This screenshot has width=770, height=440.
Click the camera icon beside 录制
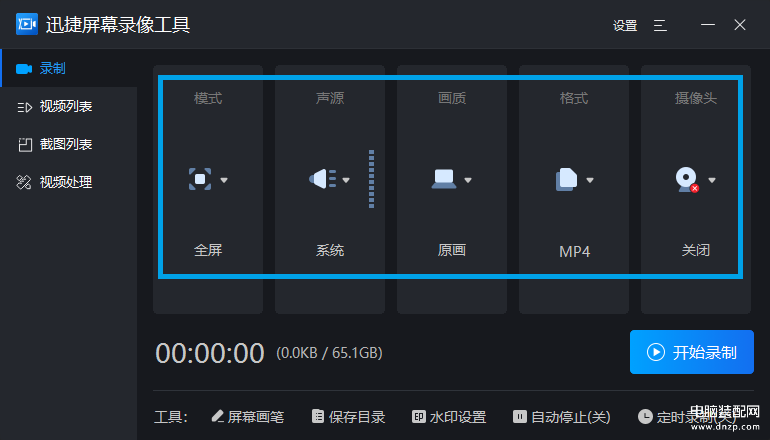[x=24, y=69]
